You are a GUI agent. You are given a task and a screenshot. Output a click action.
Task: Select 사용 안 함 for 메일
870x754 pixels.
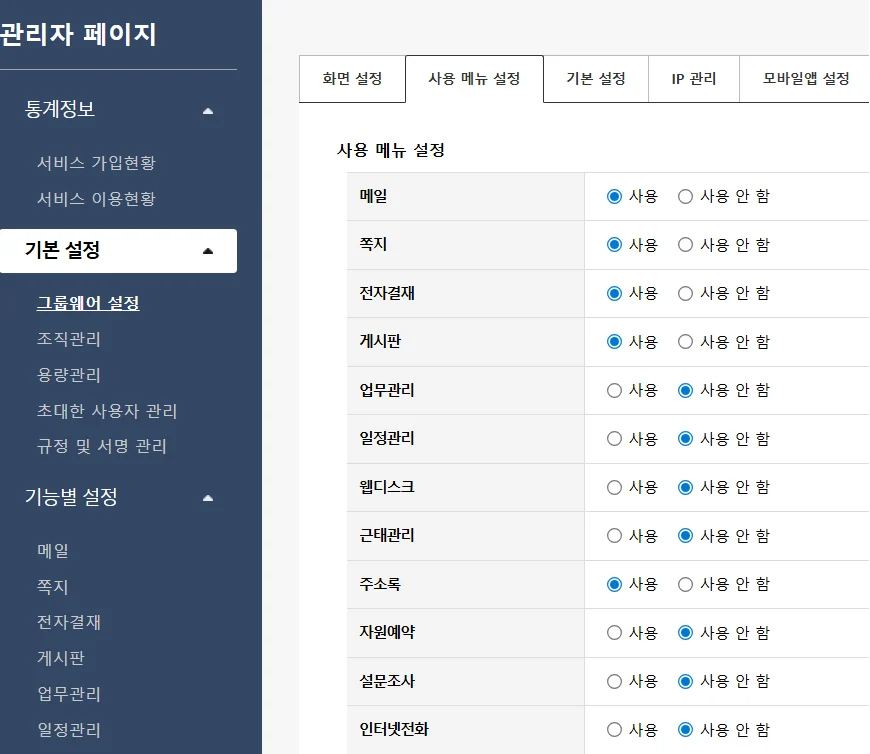point(685,197)
